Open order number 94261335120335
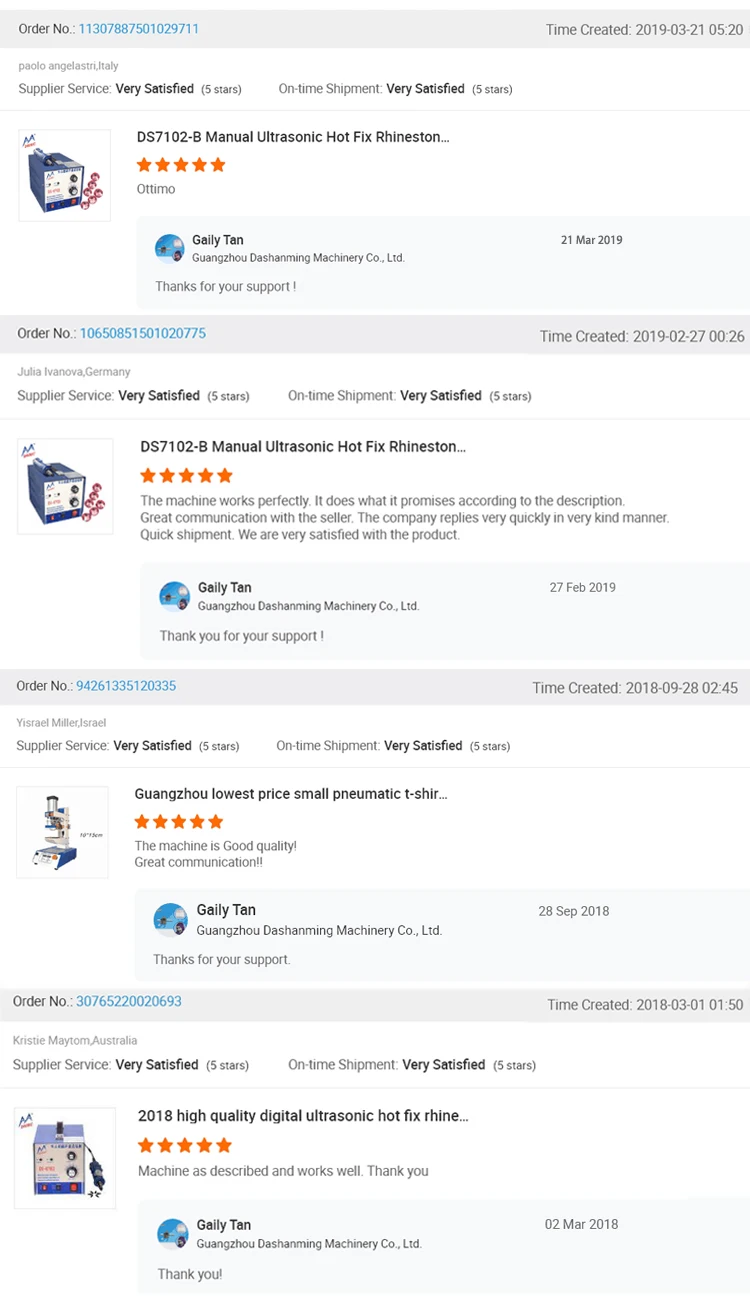750x1296 pixels. (126, 686)
